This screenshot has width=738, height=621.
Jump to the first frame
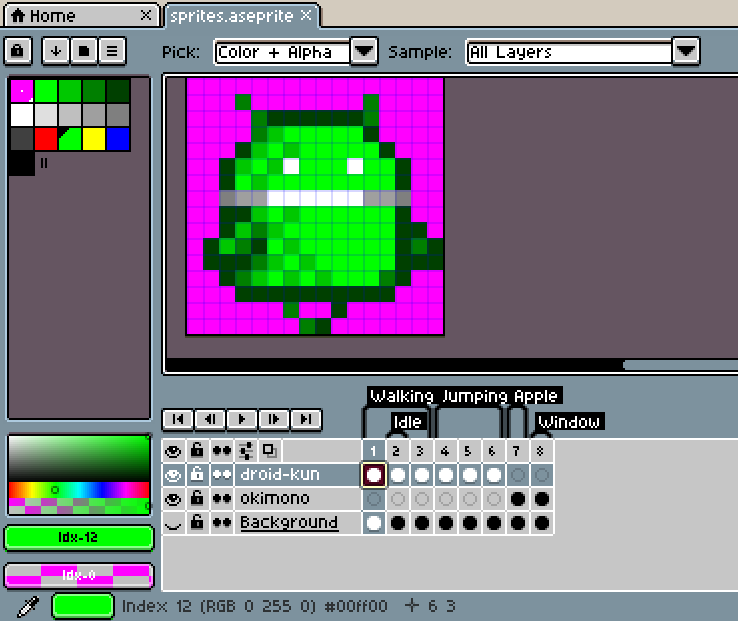pos(176,419)
